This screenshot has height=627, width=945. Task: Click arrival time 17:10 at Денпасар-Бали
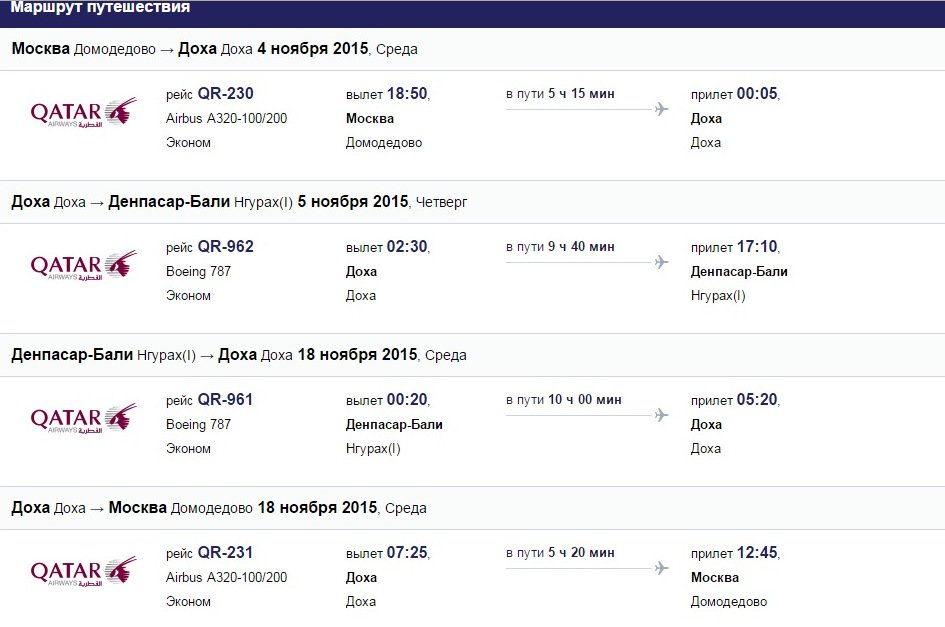[757, 247]
